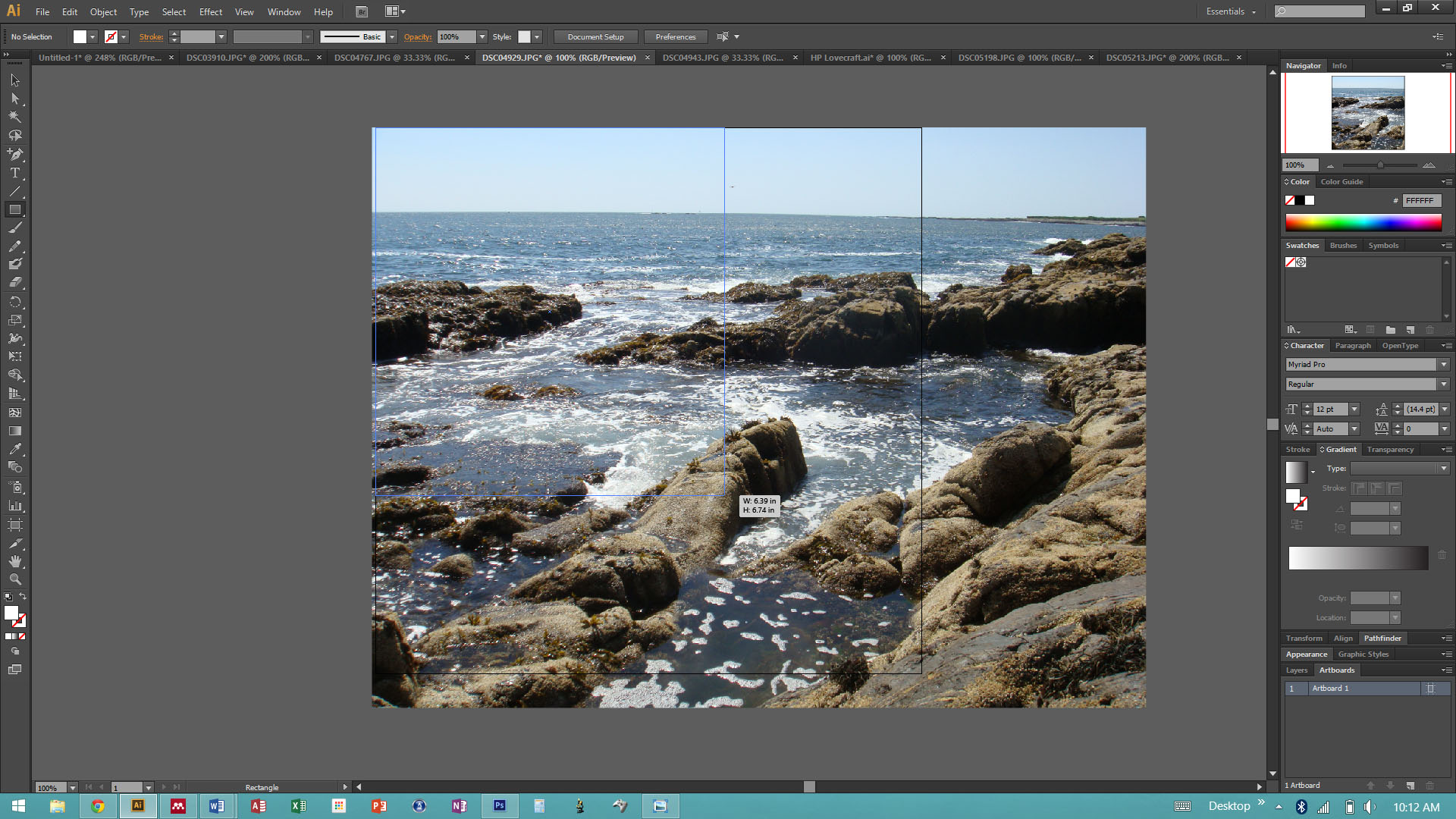
Task: Expand the Opacity value dropdown
Action: pos(482,36)
